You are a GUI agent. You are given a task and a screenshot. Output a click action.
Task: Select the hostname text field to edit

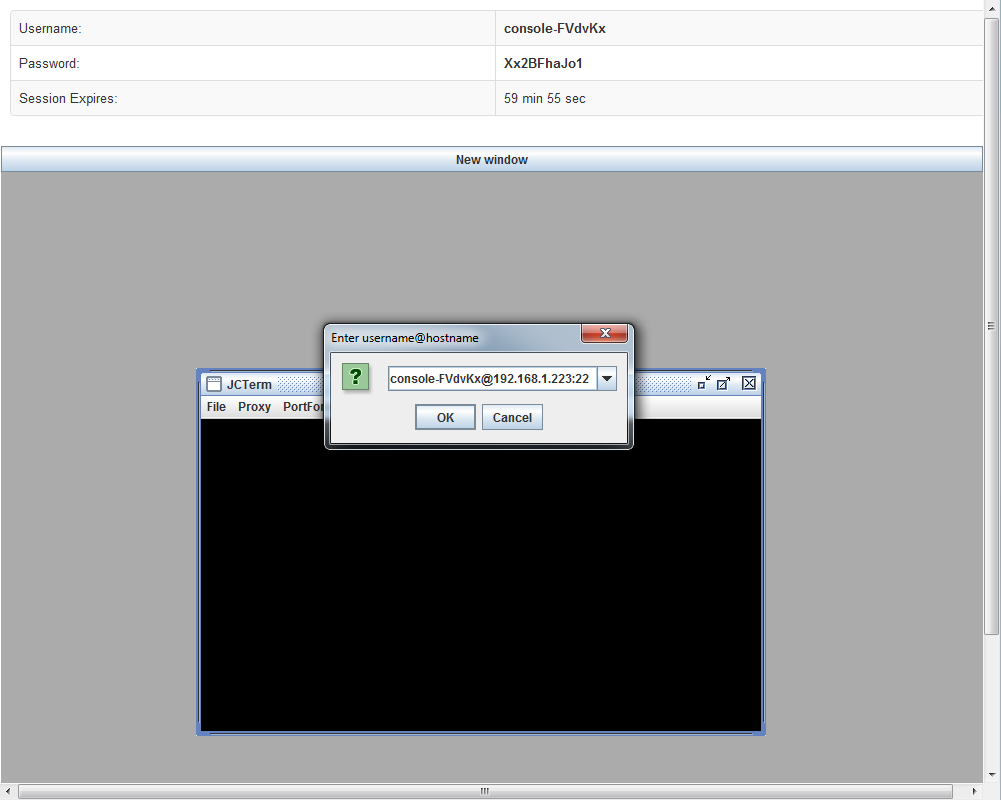(x=490, y=378)
